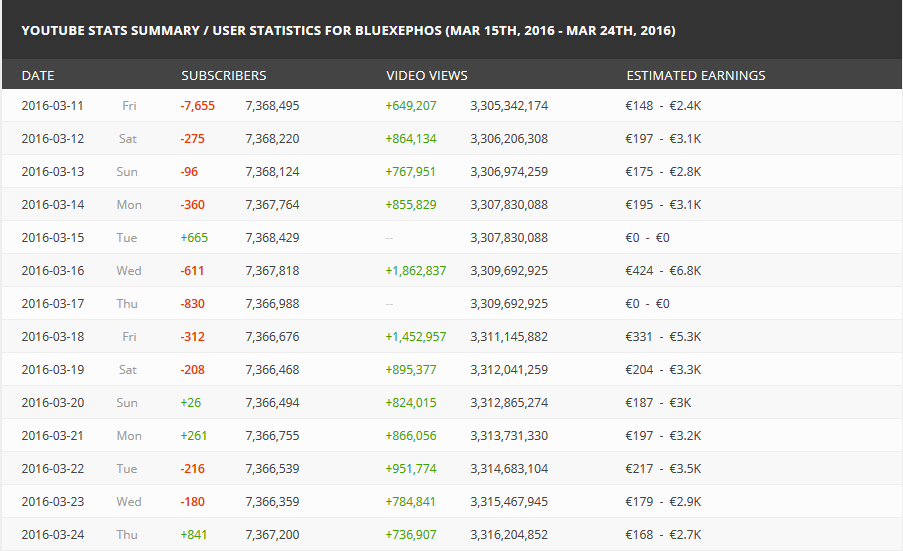
Task: Click views gain +824,015
Action: [411, 403]
